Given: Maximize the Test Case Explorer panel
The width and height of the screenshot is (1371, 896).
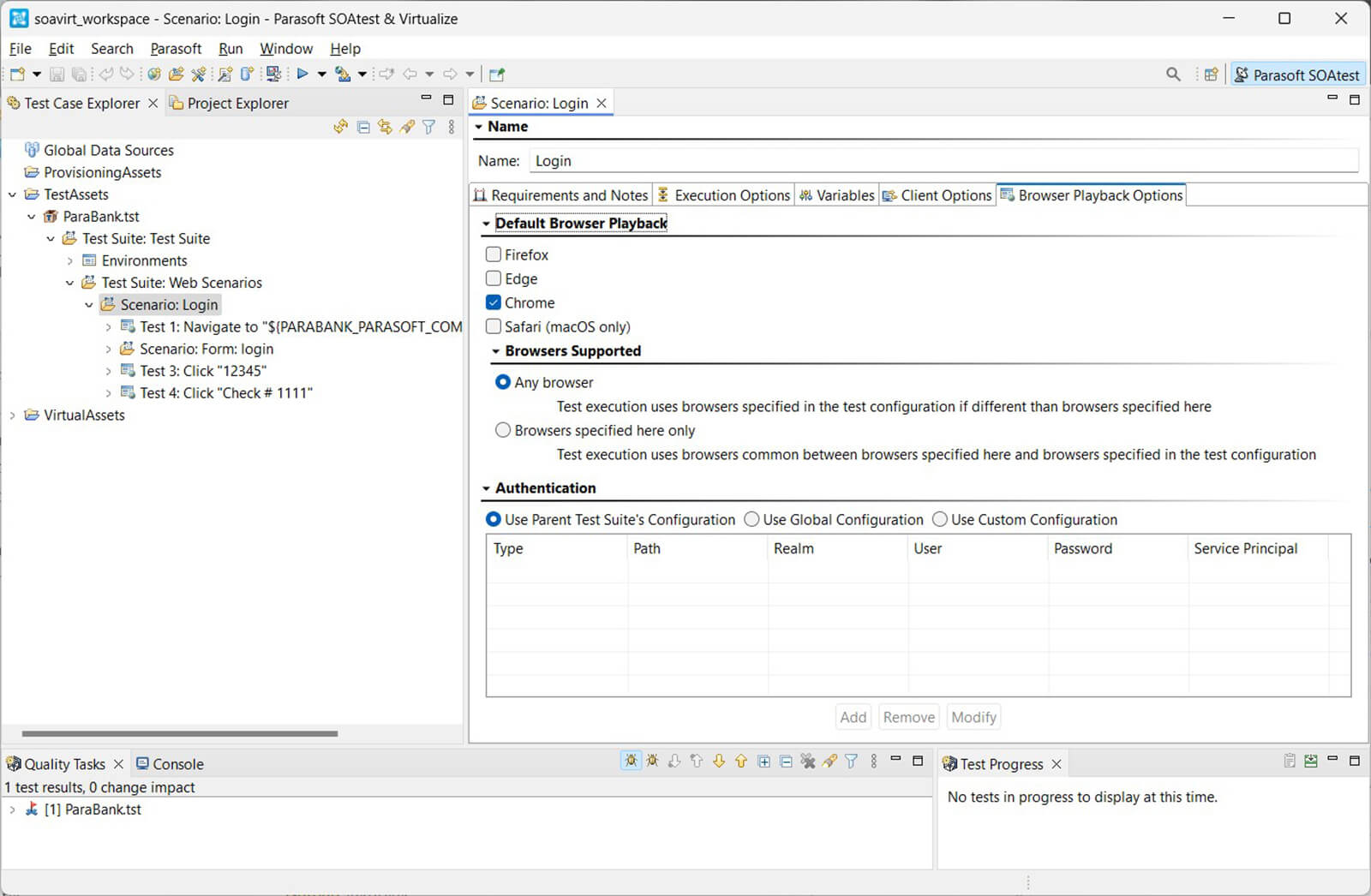Looking at the screenshot, I should tap(448, 100).
